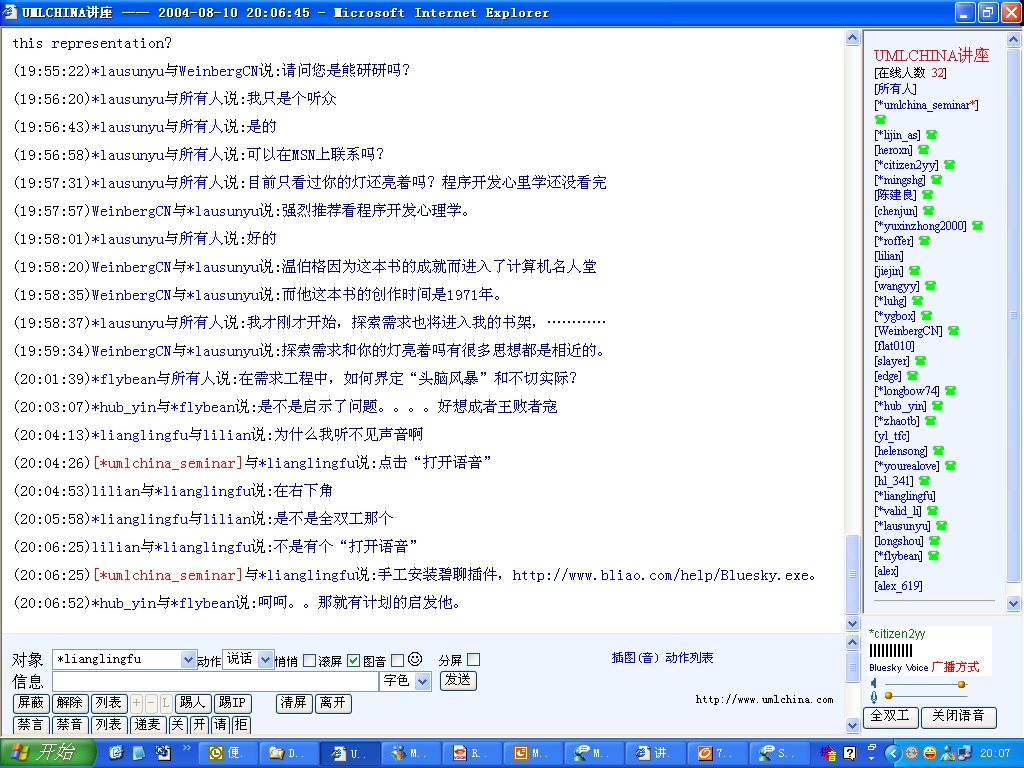Open language bar options arrow
This screenshot has width=1024, height=768.
coord(872,758)
